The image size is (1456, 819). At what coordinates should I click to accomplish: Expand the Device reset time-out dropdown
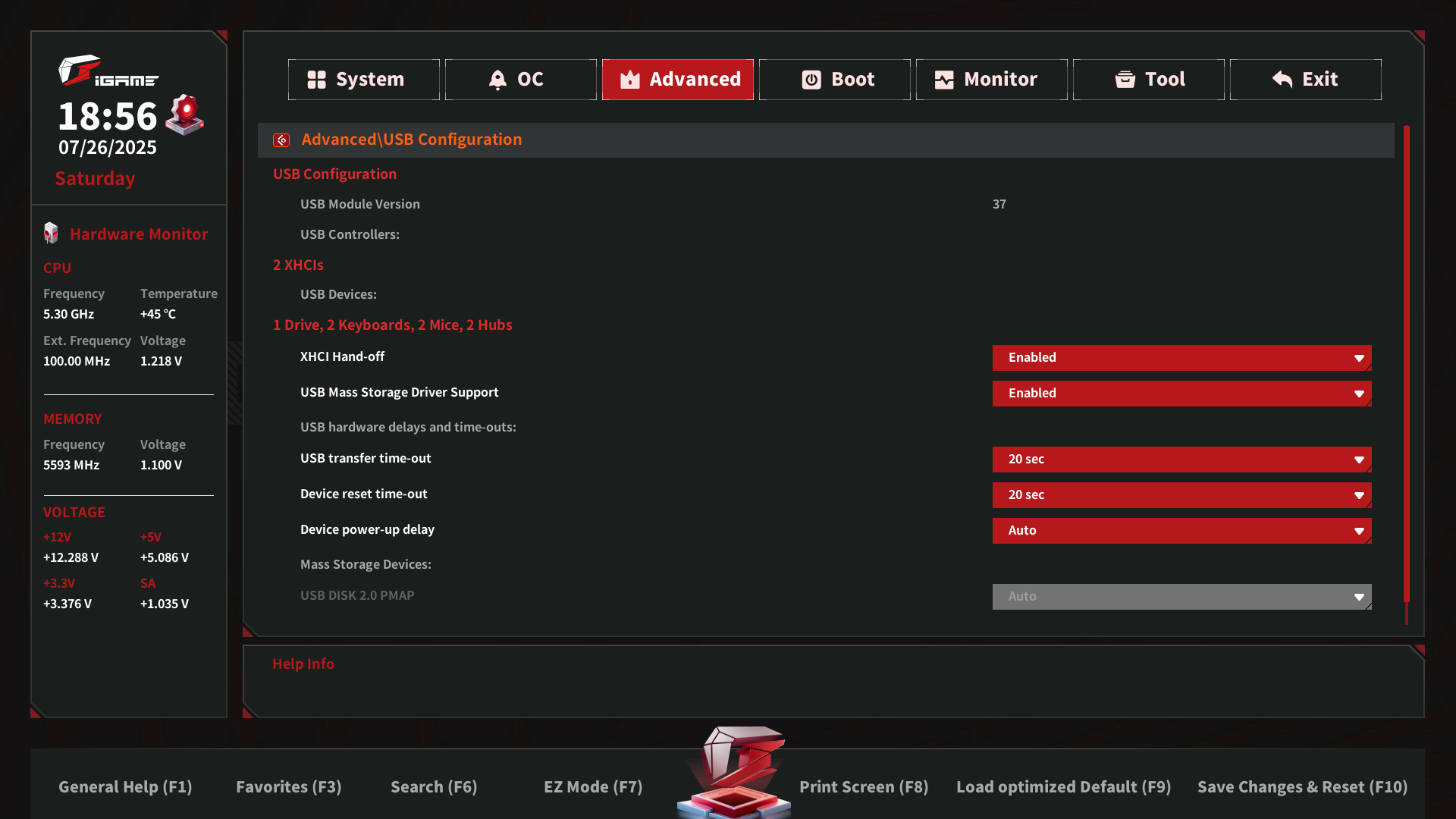(x=1181, y=495)
